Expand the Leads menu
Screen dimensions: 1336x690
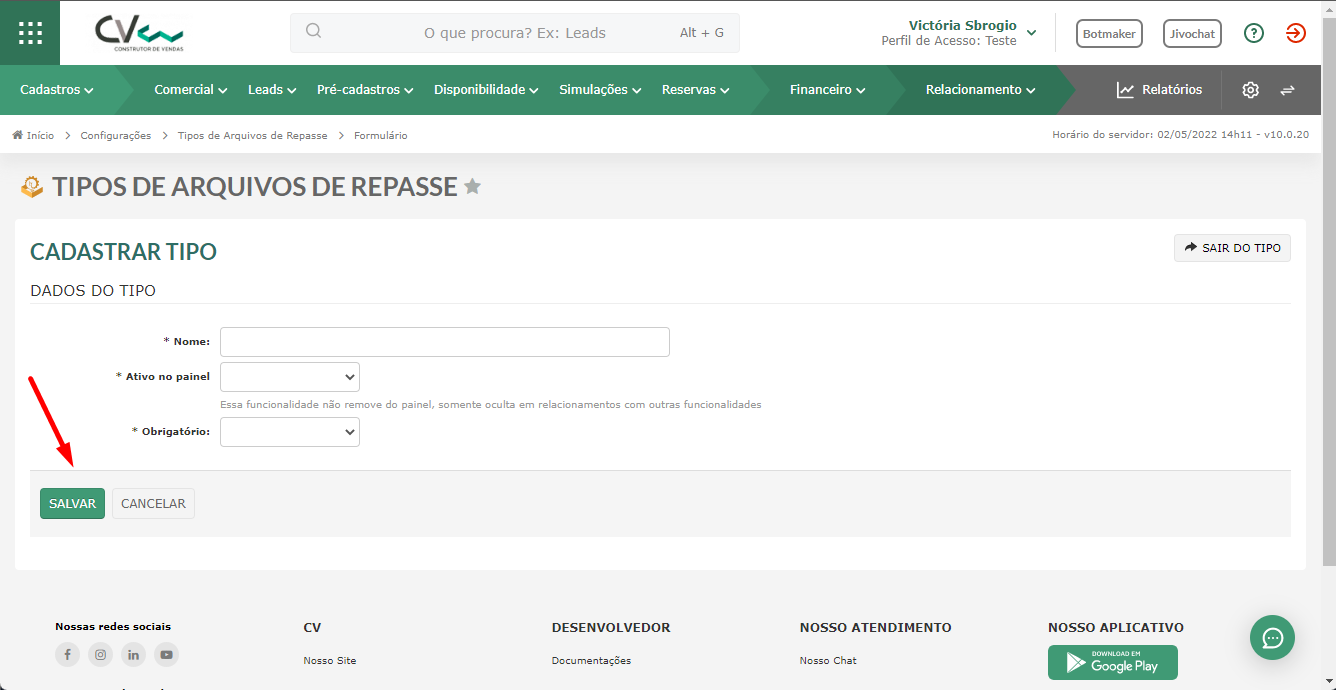tap(272, 90)
